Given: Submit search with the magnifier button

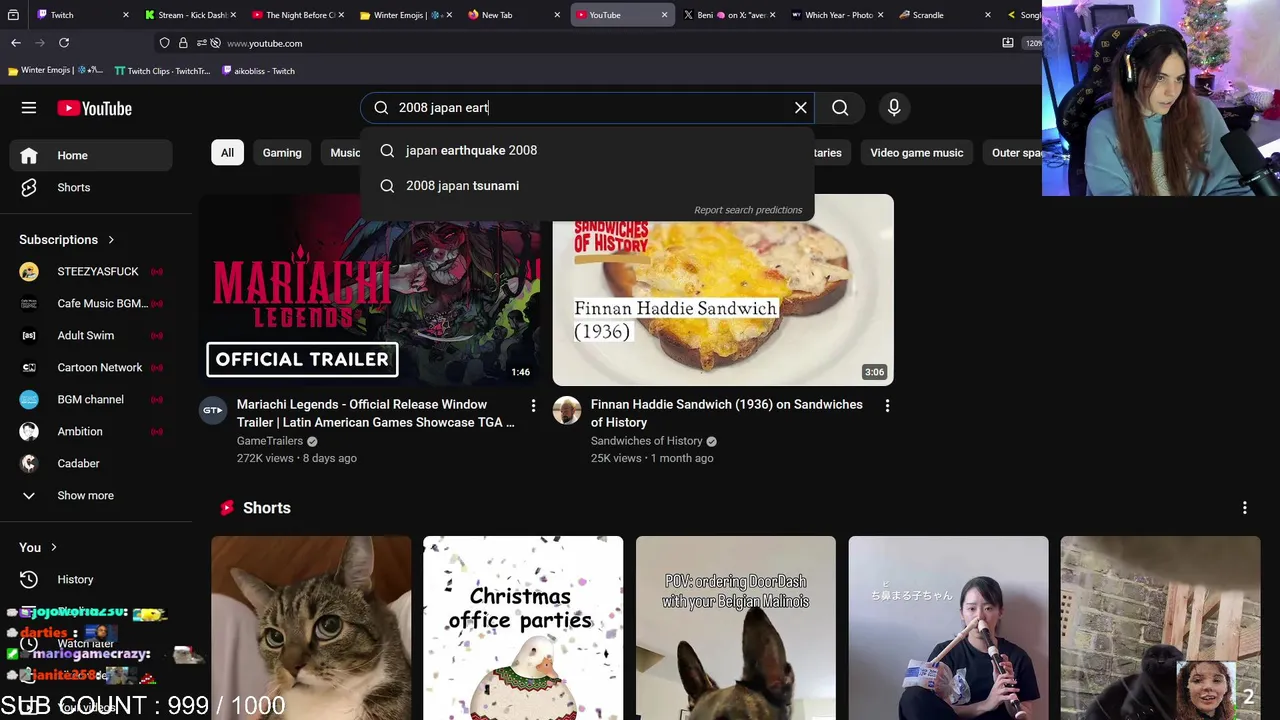Looking at the screenshot, I should [840, 108].
